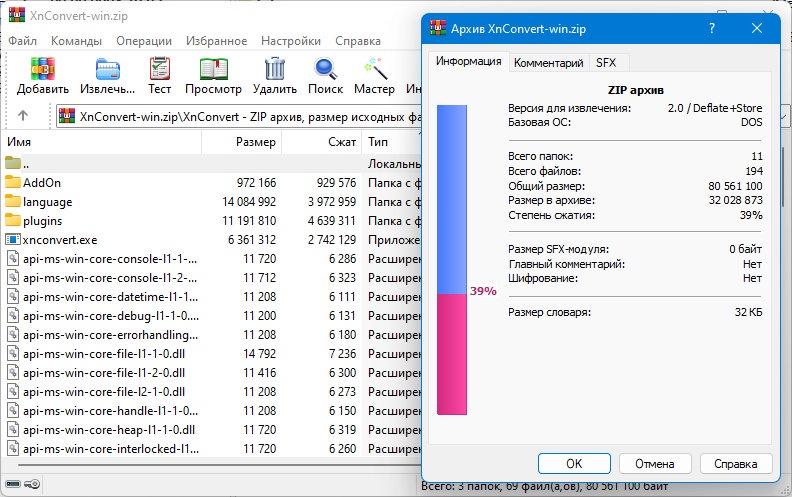Click archive size value 32 028 873

[735, 200]
